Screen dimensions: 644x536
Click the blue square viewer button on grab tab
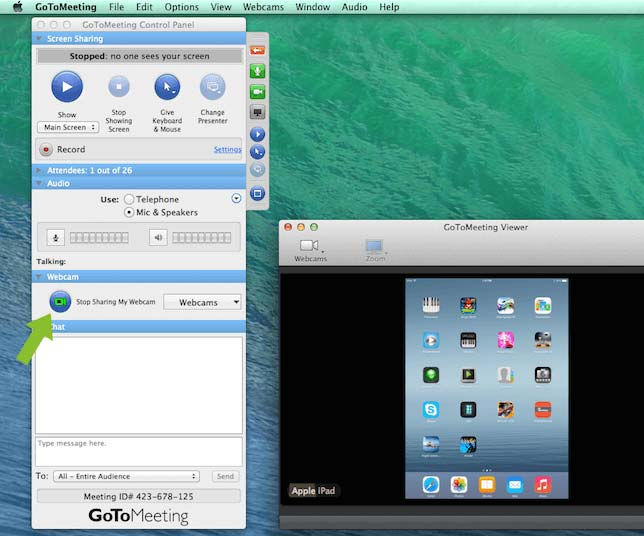tap(258, 193)
